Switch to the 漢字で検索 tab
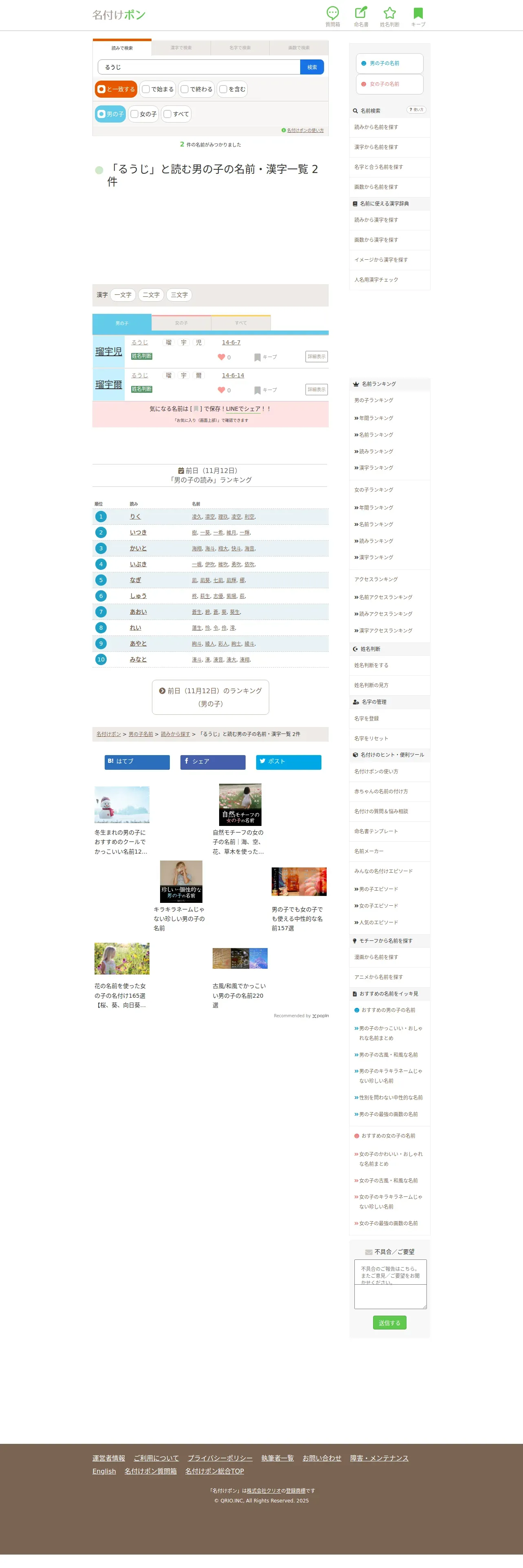The width and height of the screenshot is (523, 1568). pos(181,48)
